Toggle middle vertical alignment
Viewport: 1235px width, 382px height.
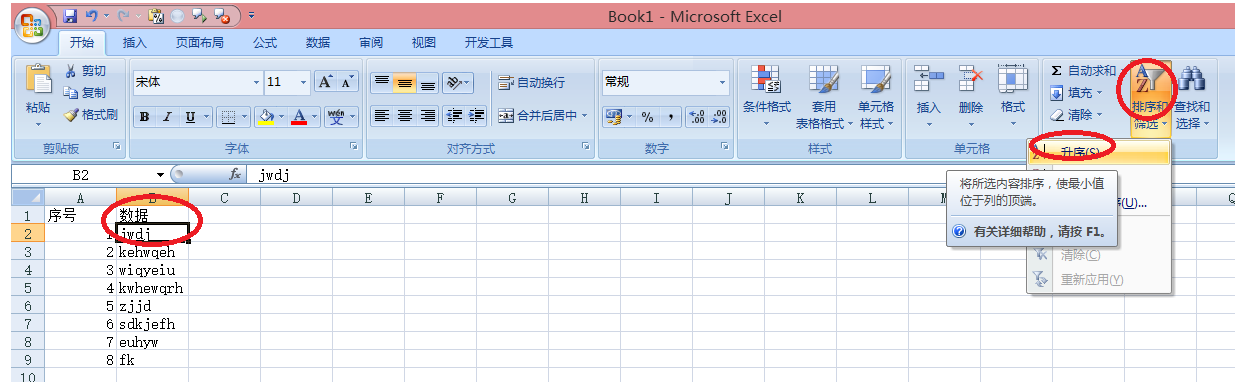click(x=404, y=82)
